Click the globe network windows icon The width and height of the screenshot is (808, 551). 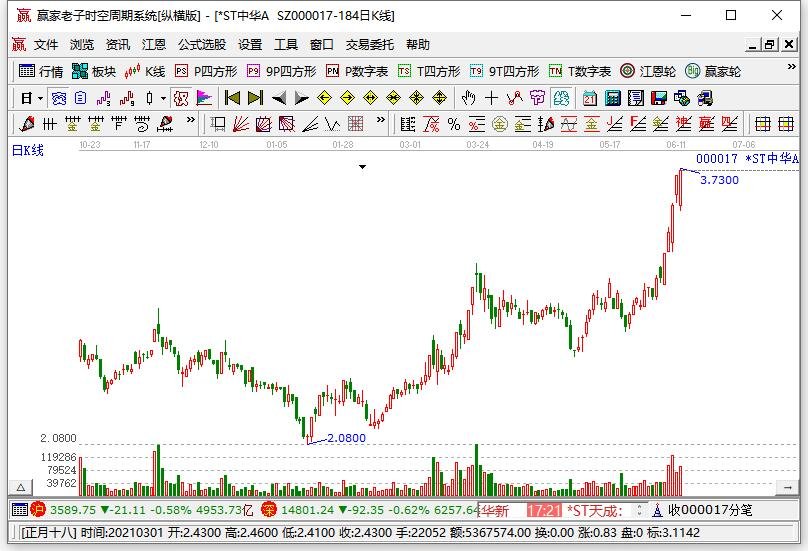point(681,98)
